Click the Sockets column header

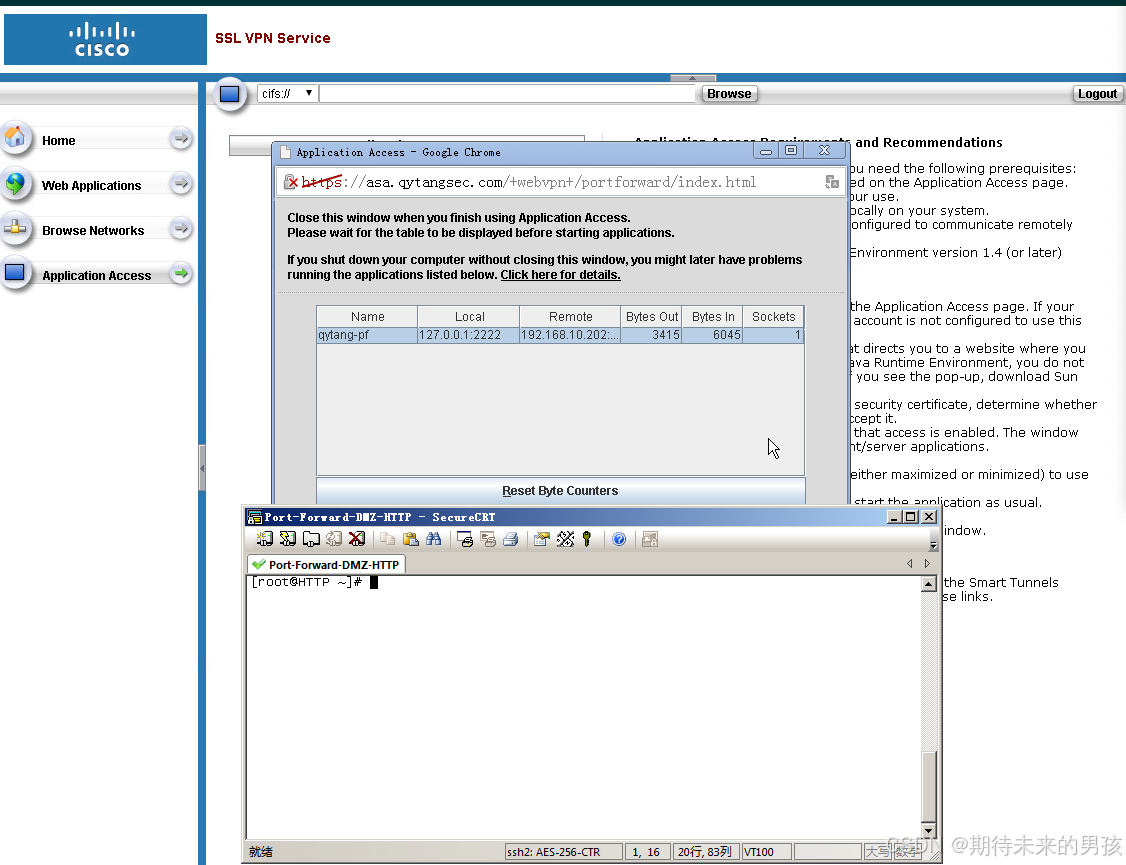point(773,317)
